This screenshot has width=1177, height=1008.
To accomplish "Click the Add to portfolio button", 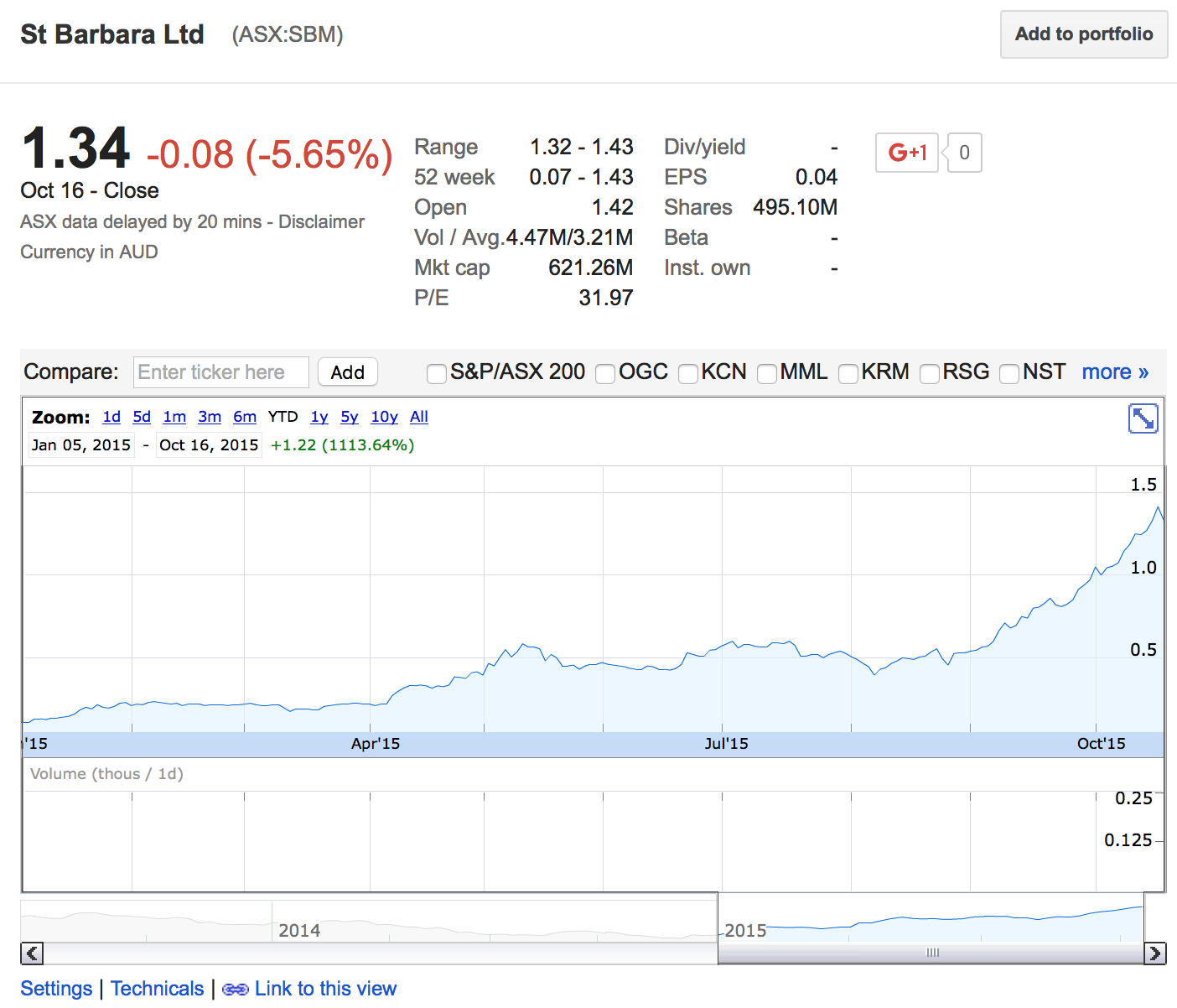I will click(x=1083, y=34).
